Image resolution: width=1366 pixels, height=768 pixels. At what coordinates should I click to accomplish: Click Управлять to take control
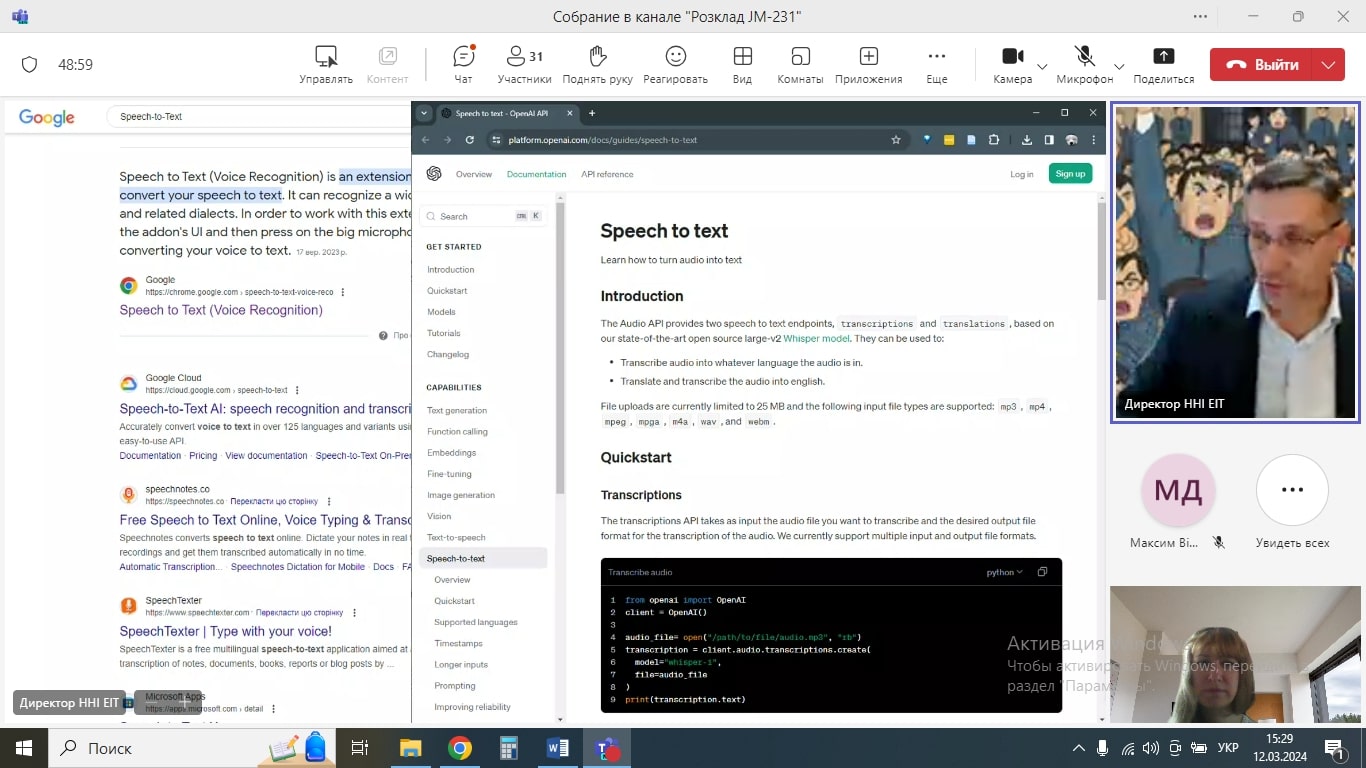pos(326,64)
